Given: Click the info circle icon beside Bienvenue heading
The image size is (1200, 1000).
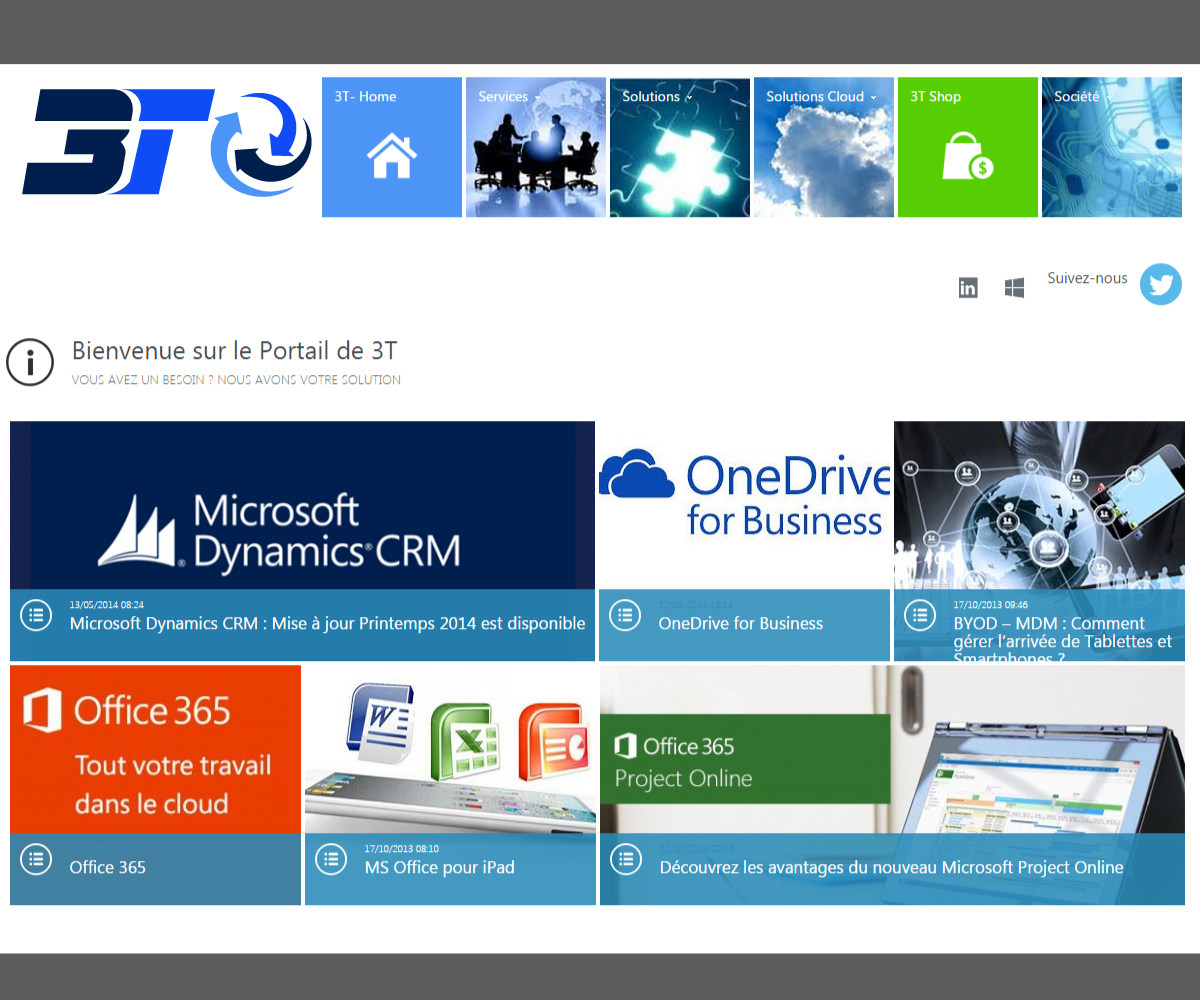Looking at the screenshot, I should pyautogui.click(x=30, y=361).
